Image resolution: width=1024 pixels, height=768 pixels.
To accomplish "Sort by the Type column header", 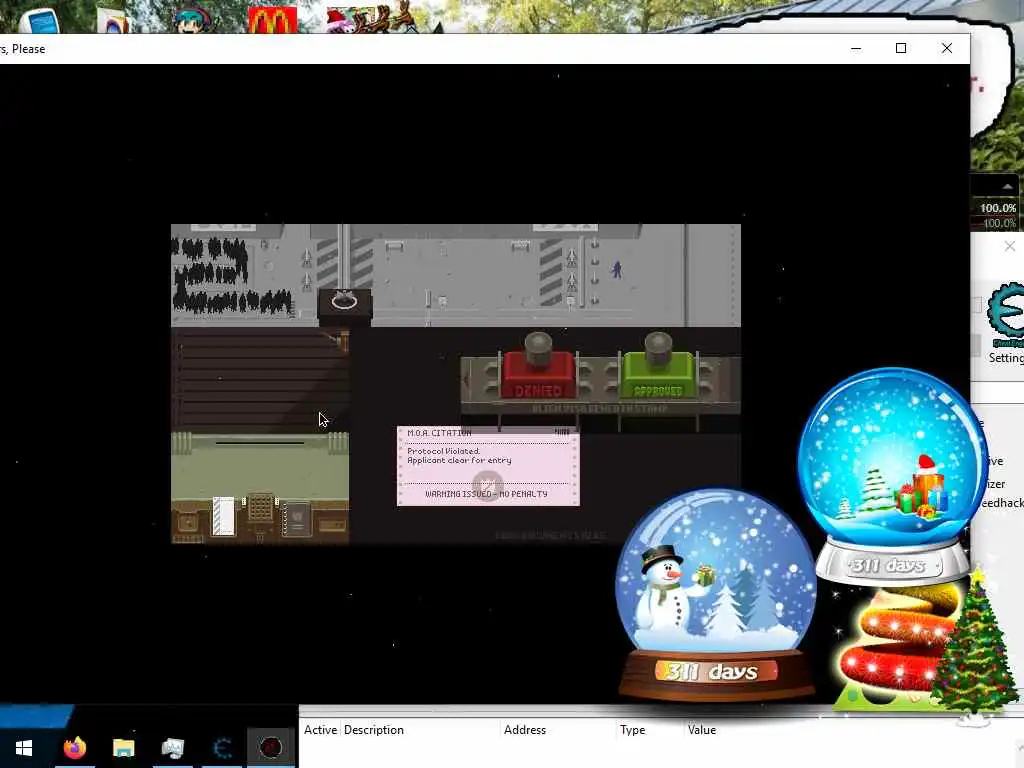I will [x=632, y=730].
